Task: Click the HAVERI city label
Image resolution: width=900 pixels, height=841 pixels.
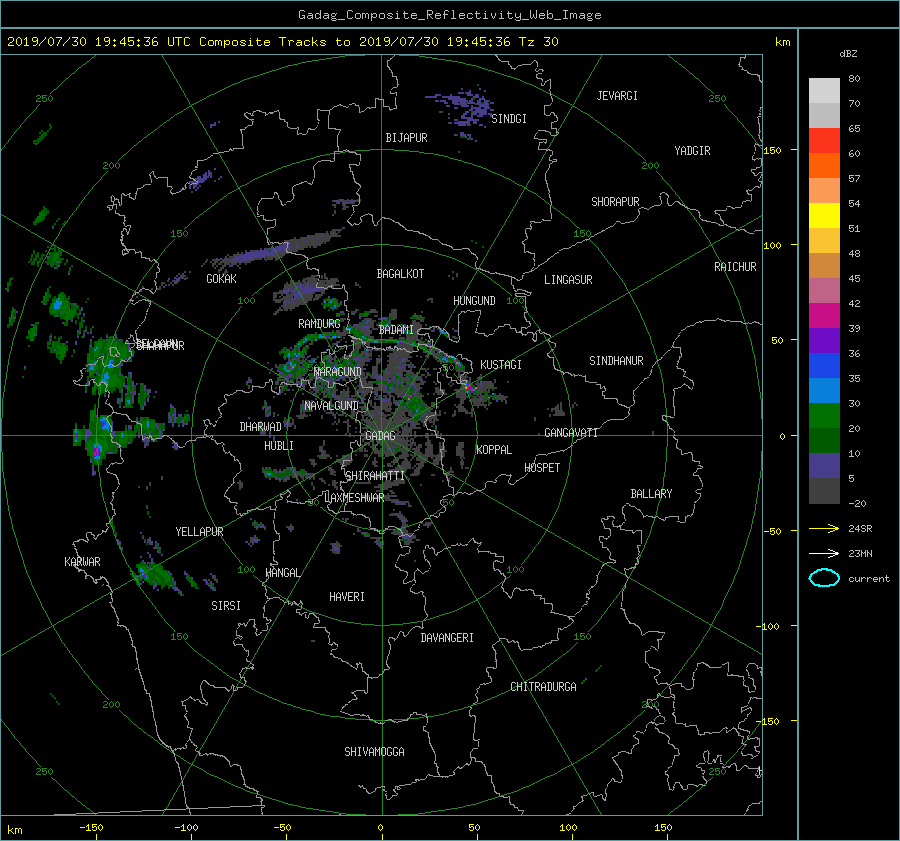Action: point(347,597)
